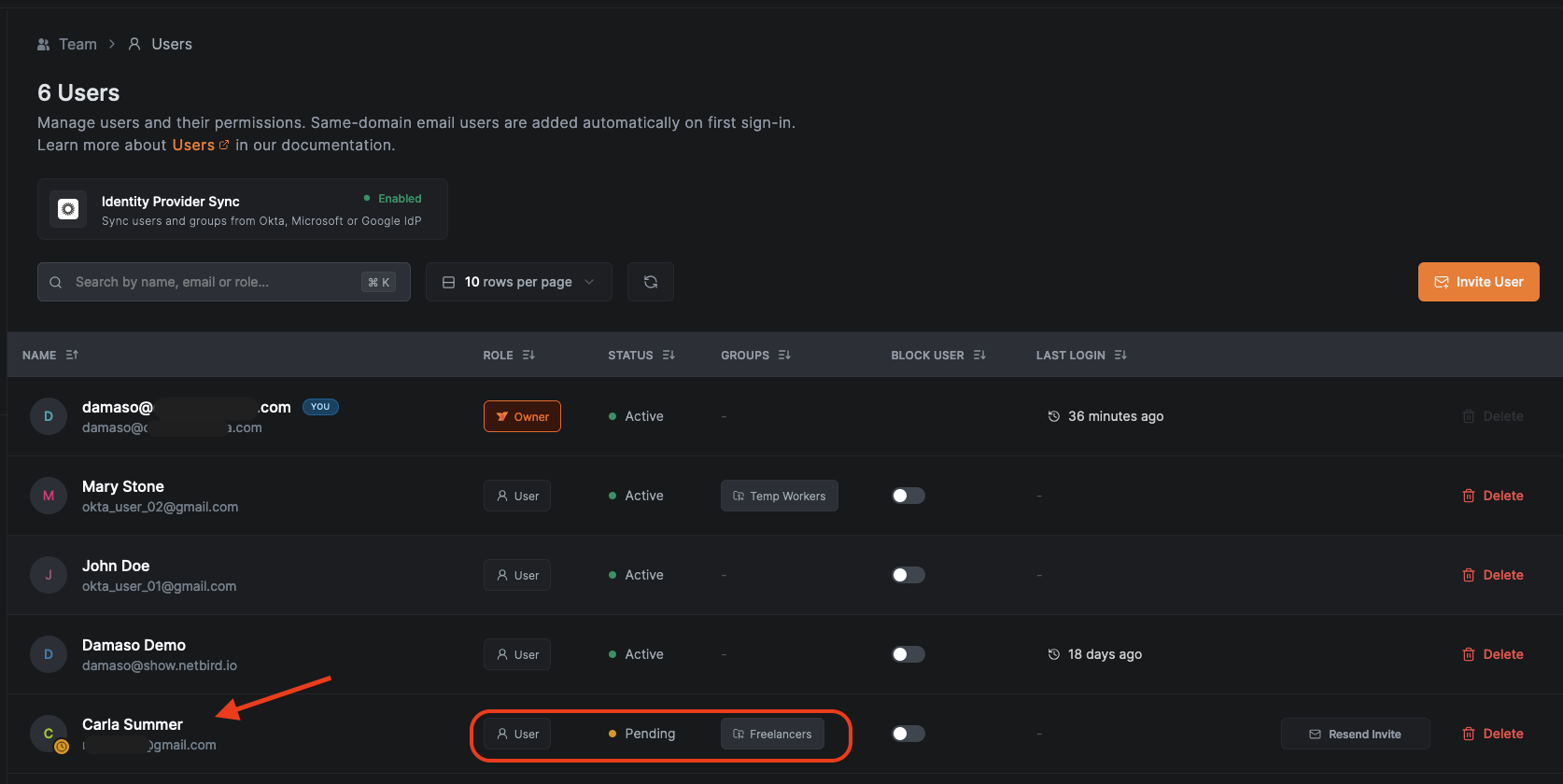Click external link icon beside Users documentation link
This screenshot has width=1563, height=784.
pyautogui.click(x=224, y=145)
